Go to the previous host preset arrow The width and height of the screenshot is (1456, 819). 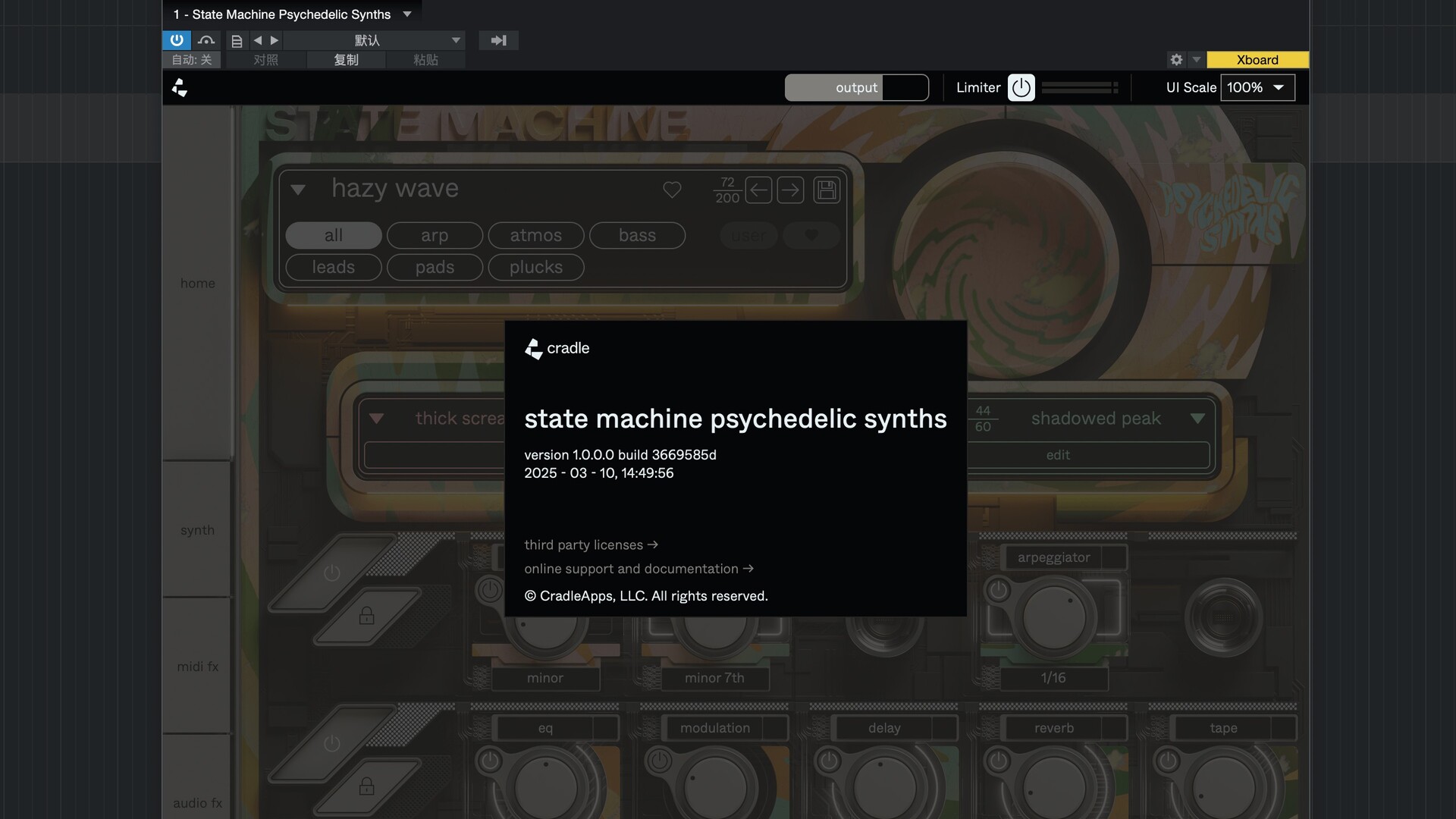258,40
